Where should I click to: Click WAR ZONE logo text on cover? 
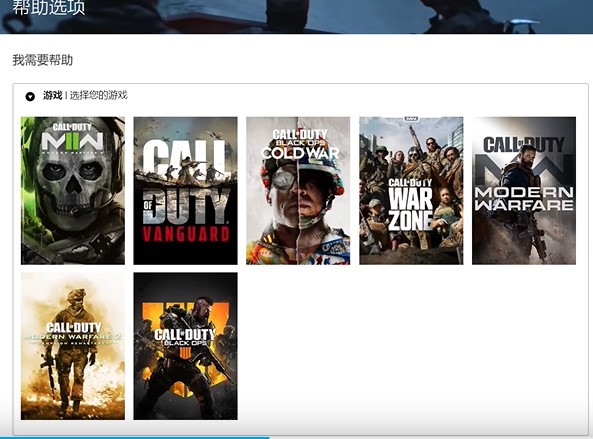click(x=411, y=209)
